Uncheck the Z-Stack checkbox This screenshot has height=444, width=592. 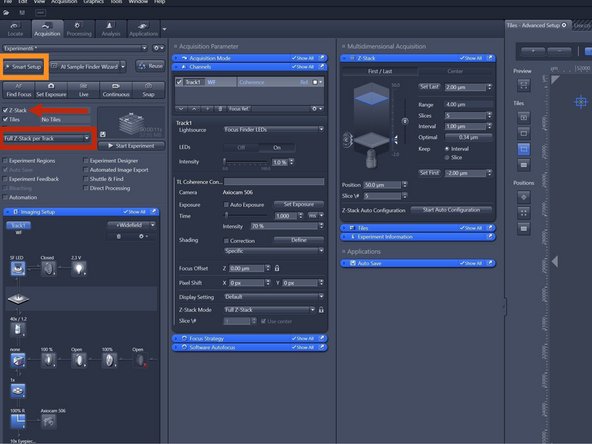point(5,110)
